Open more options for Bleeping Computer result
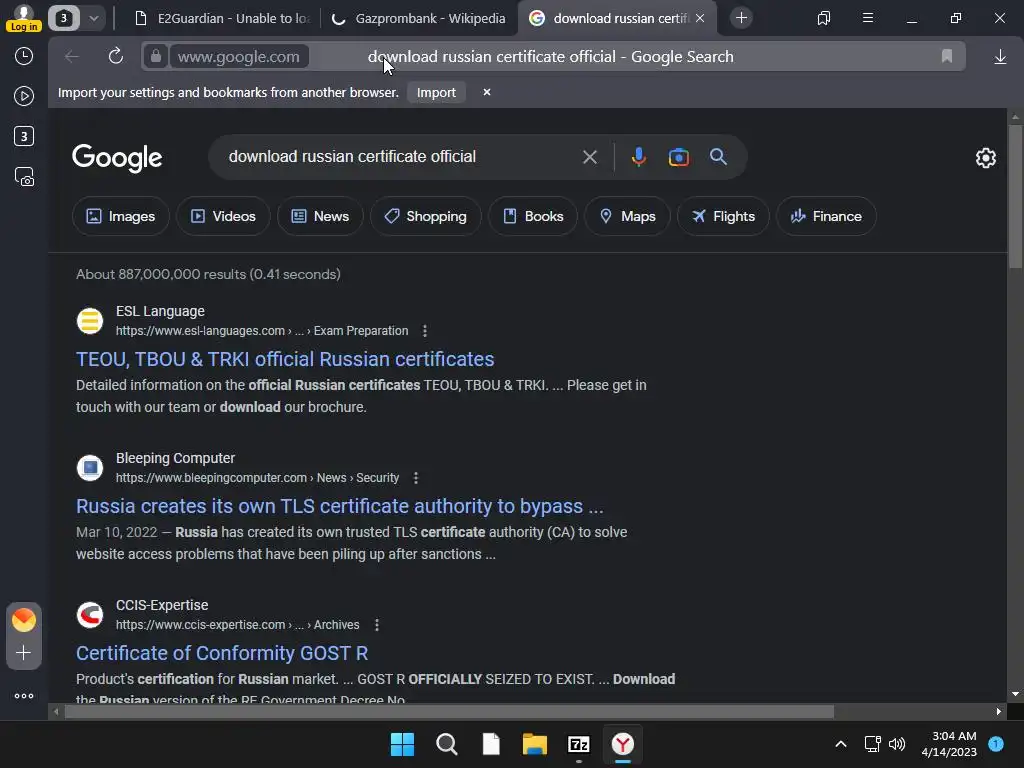The image size is (1024, 768). pos(415,478)
